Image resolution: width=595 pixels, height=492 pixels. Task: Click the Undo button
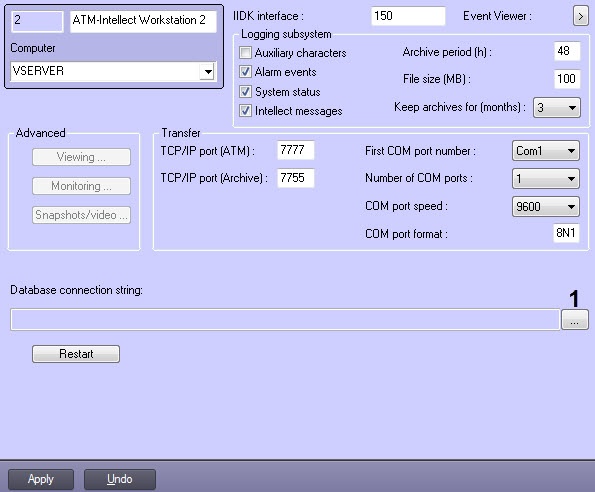(120, 479)
